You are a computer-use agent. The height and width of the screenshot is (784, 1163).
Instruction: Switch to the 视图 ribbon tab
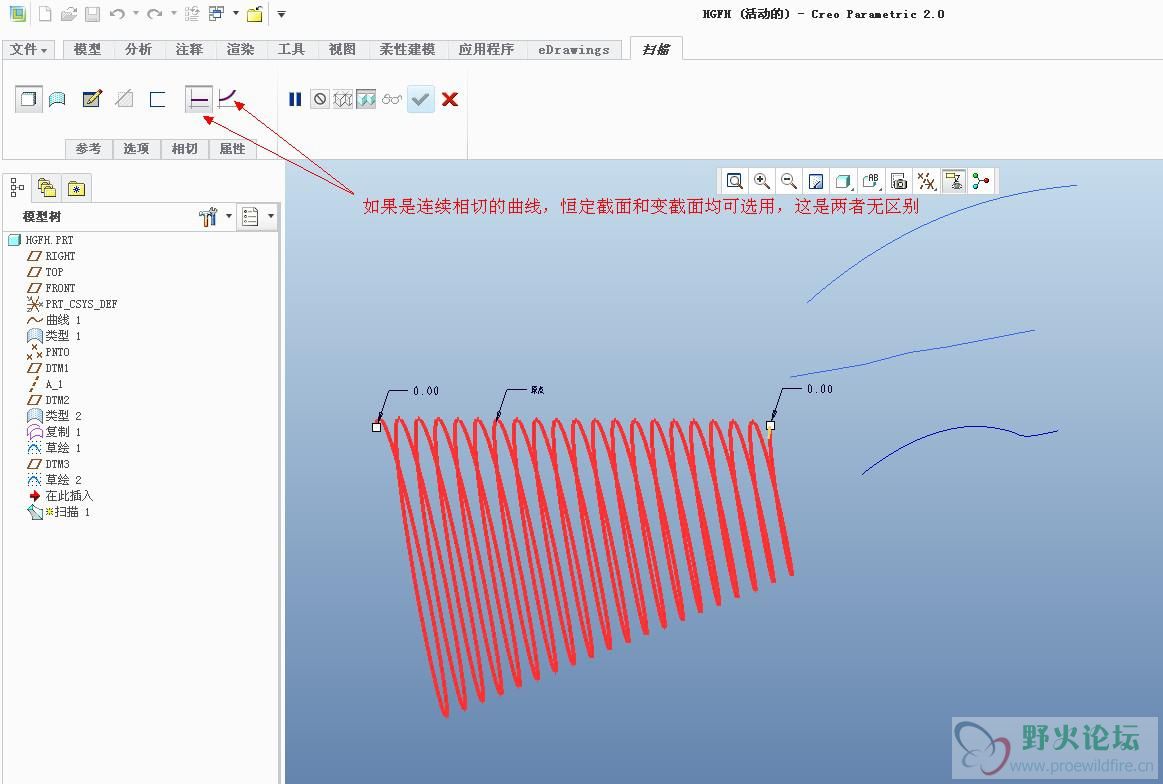pyautogui.click(x=342, y=49)
